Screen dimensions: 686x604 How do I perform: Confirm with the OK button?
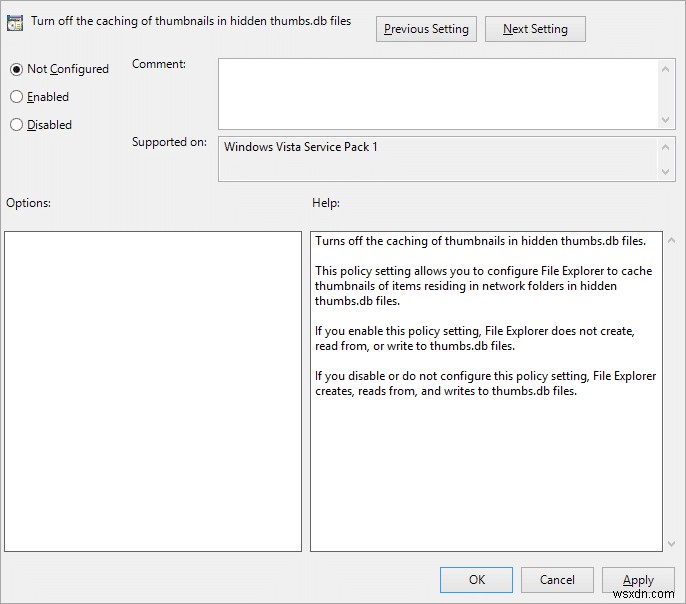476,580
